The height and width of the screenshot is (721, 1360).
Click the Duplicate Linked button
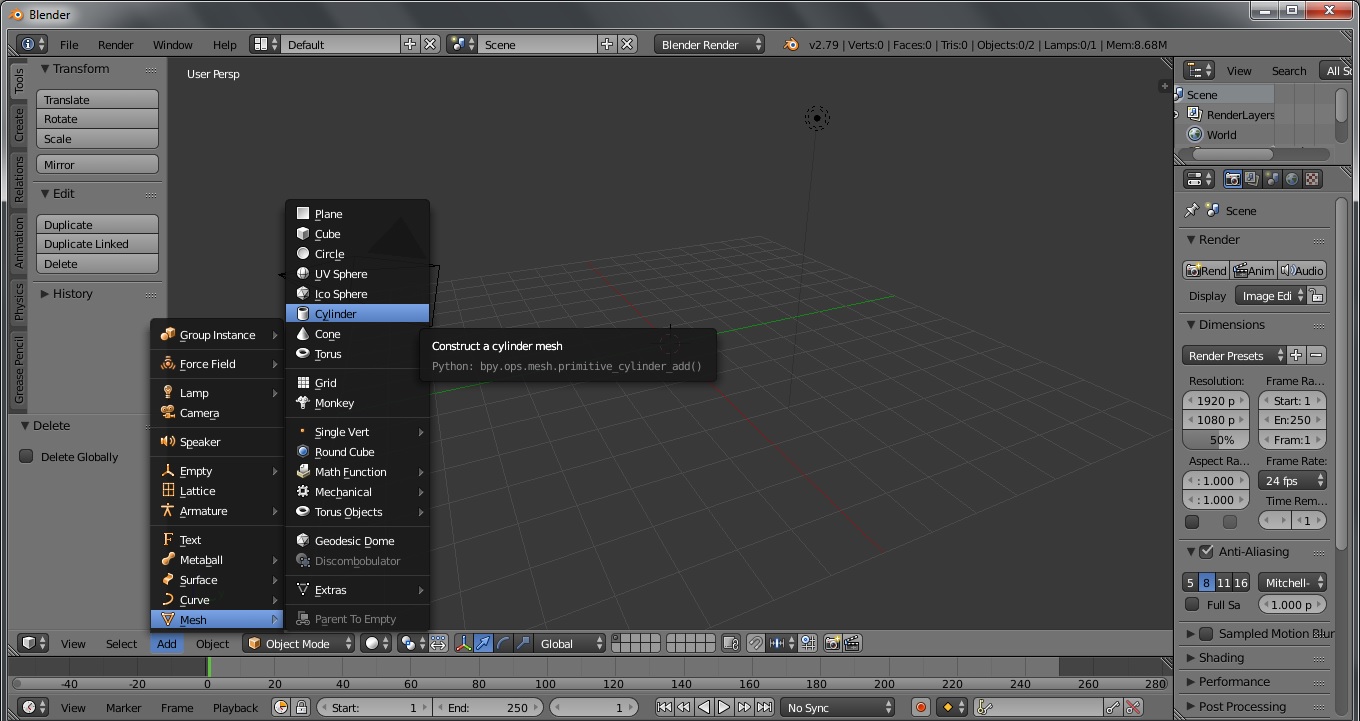(97, 243)
